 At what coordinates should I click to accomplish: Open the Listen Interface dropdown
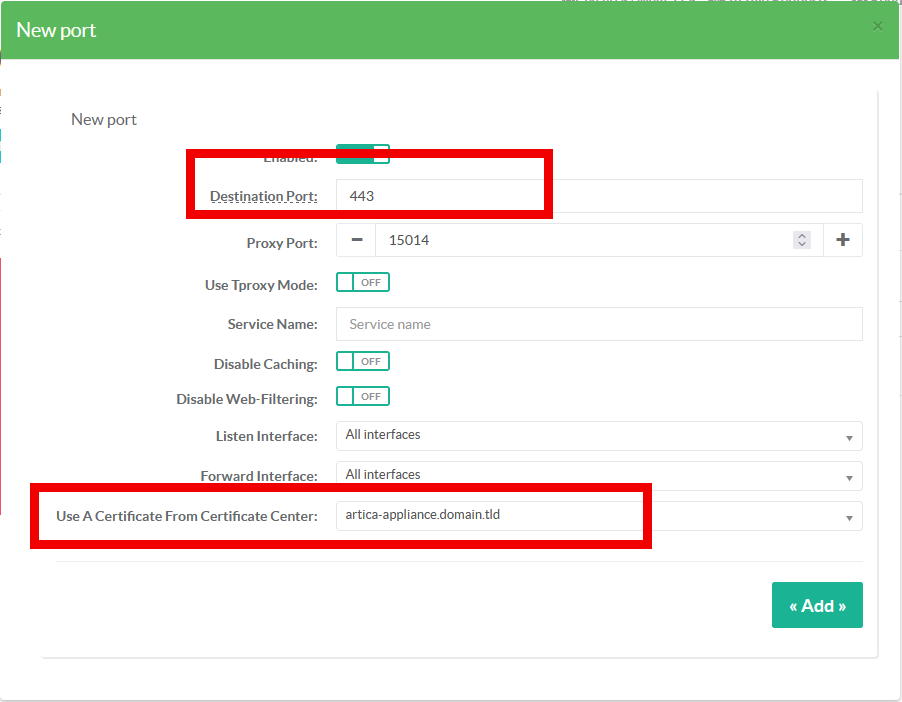click(598, 436)
